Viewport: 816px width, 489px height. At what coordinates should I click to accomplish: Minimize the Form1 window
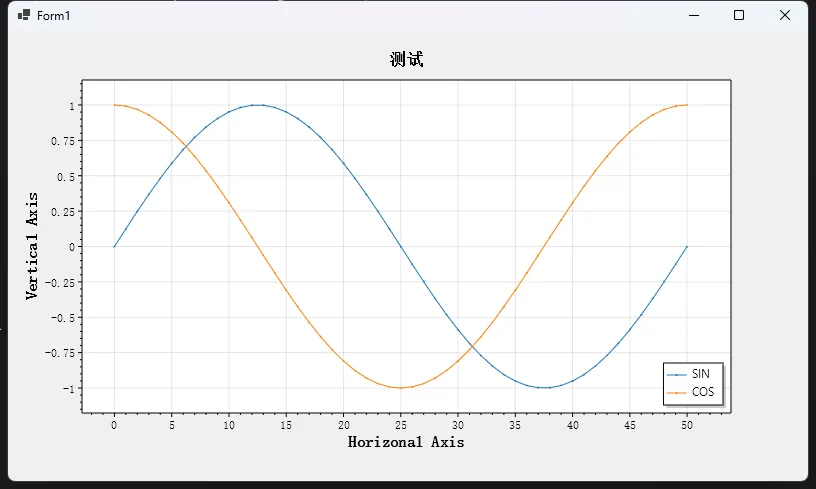click(694, 15)
